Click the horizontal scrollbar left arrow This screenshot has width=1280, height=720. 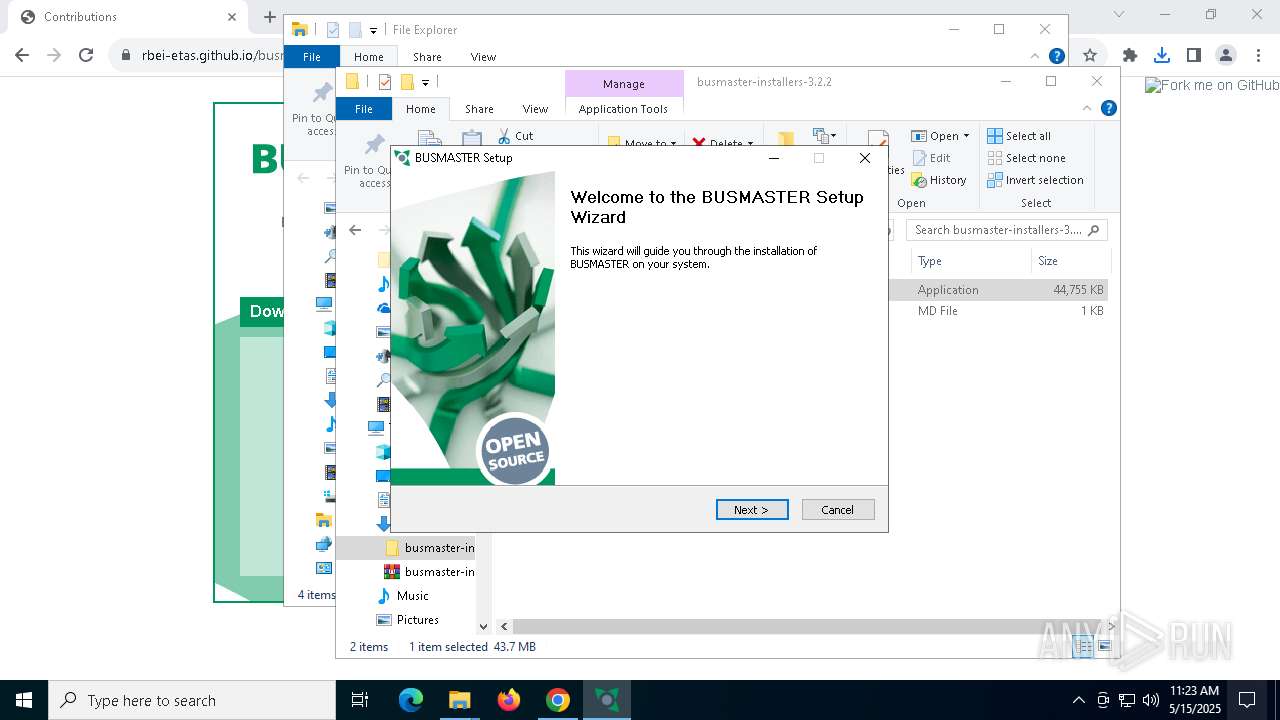505,626
